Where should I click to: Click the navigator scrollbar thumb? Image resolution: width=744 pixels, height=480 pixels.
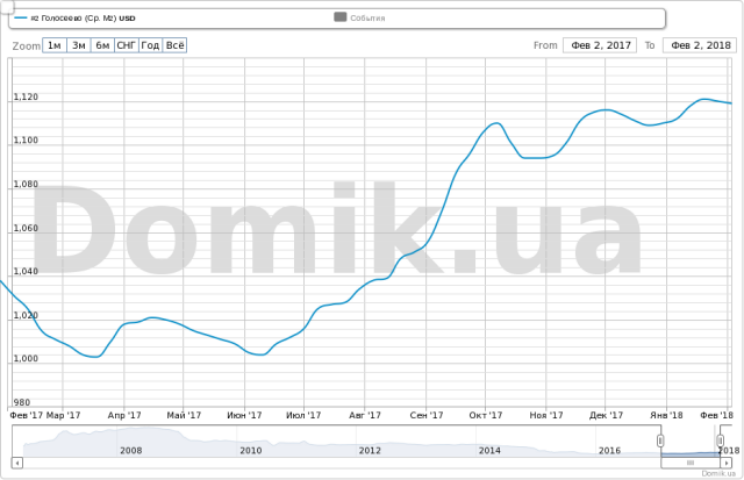point(690,462)
